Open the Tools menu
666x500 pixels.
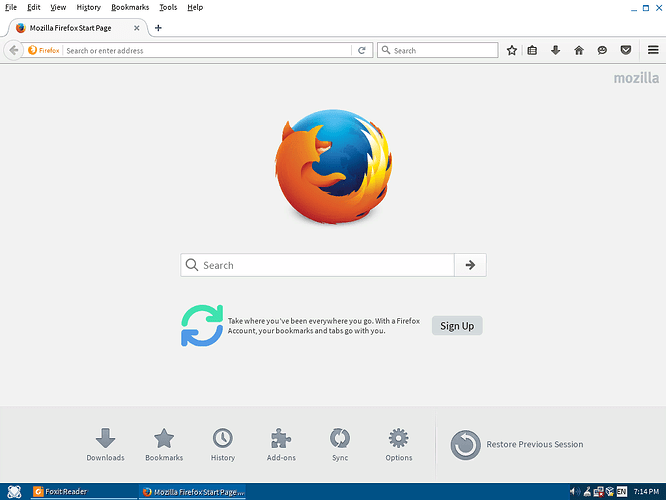pyautogui.click(x=168, y=7)
